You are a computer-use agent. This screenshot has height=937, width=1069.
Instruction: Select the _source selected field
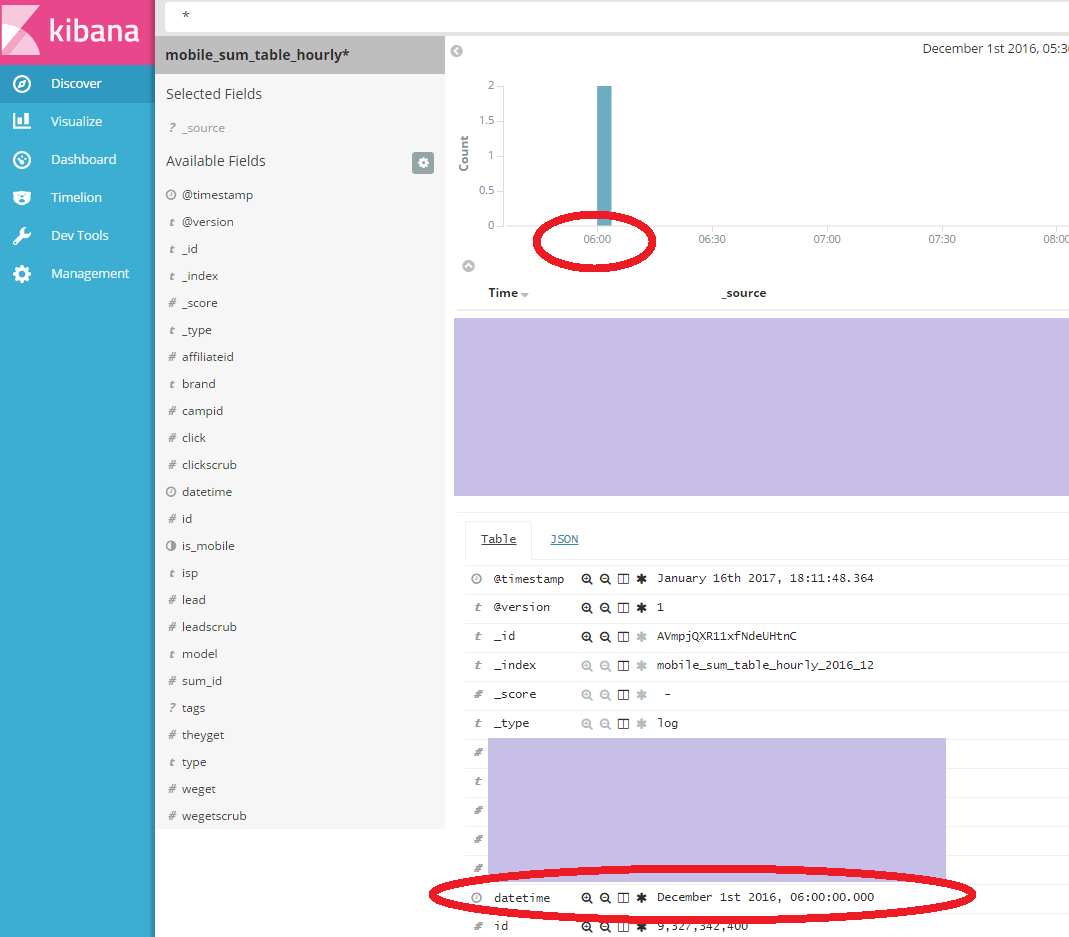[x=203, y=128]
